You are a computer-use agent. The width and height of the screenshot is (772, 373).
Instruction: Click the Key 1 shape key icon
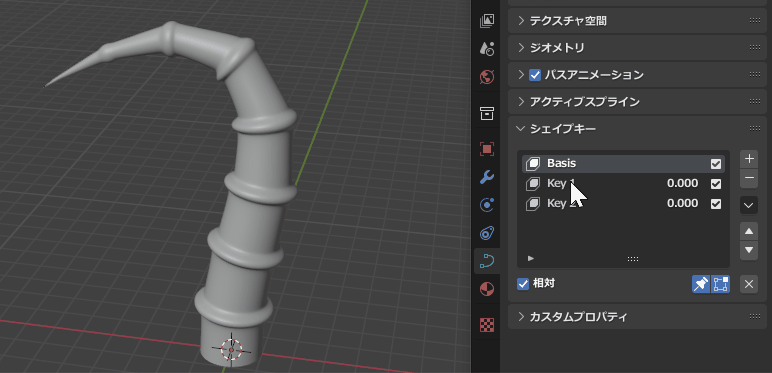coord(533,184)
